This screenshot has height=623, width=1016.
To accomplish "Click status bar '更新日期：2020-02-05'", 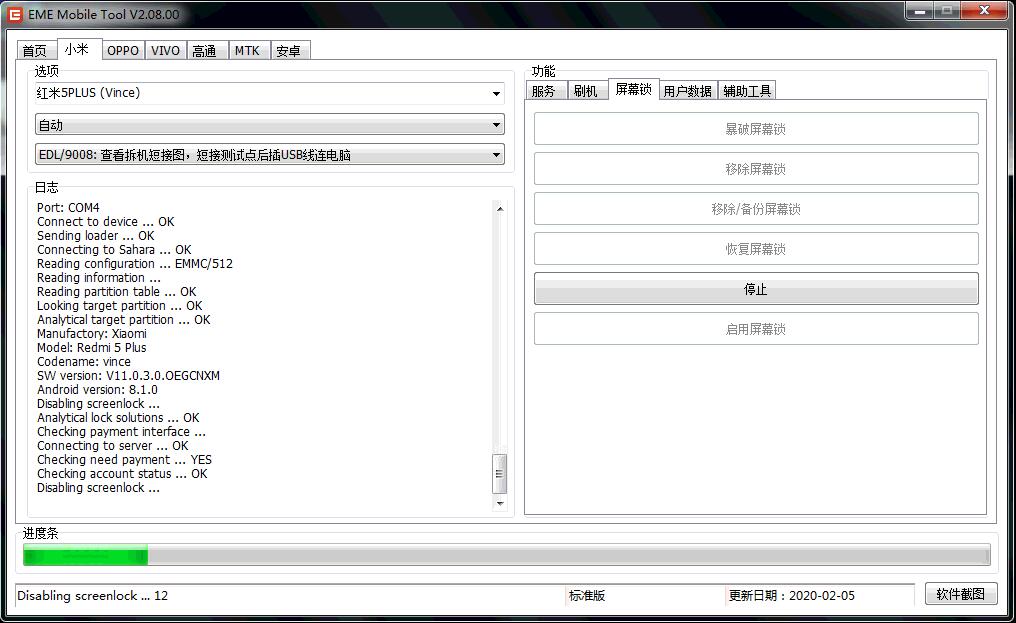I will (792, 595).
